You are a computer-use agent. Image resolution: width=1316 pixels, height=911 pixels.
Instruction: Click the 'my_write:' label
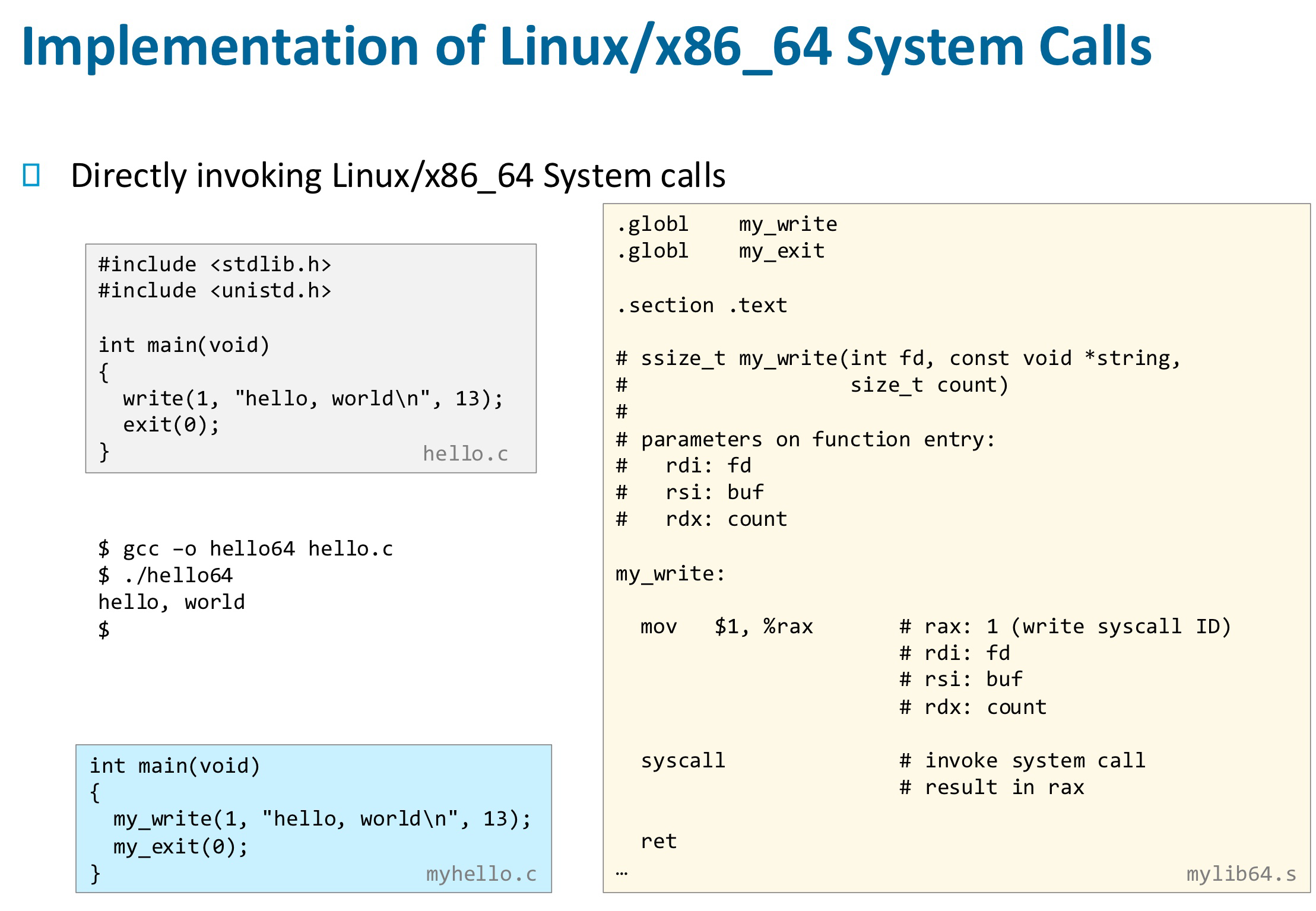(x=671, y=574)
